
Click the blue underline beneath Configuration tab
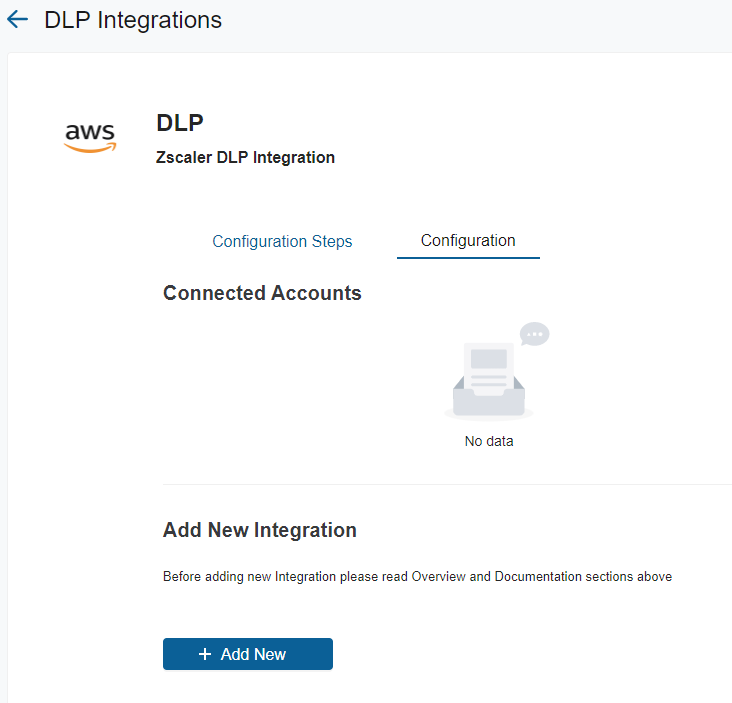(468, 258)
